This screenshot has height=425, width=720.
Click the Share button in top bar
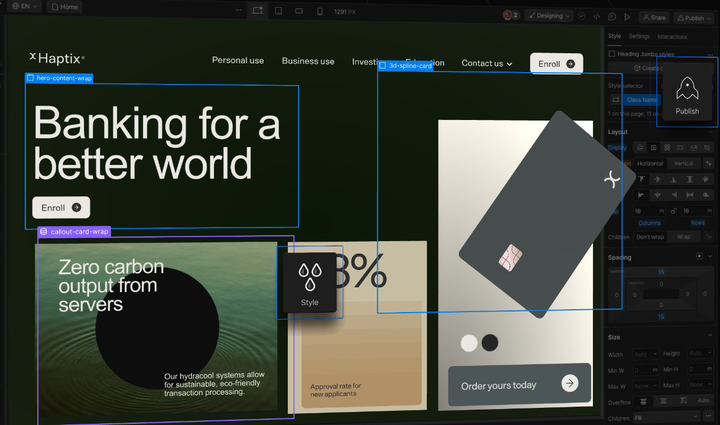click(654, 17)
